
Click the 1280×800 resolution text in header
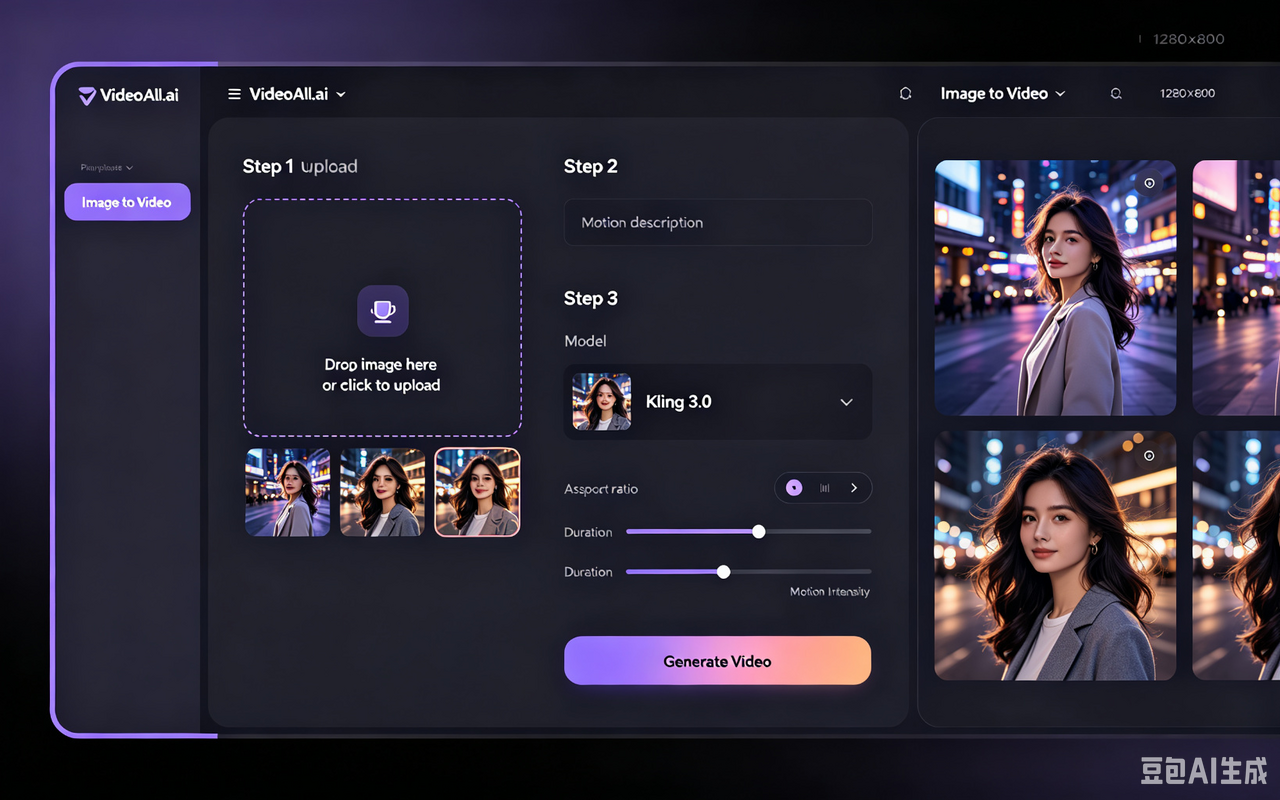coord(1187,93)
